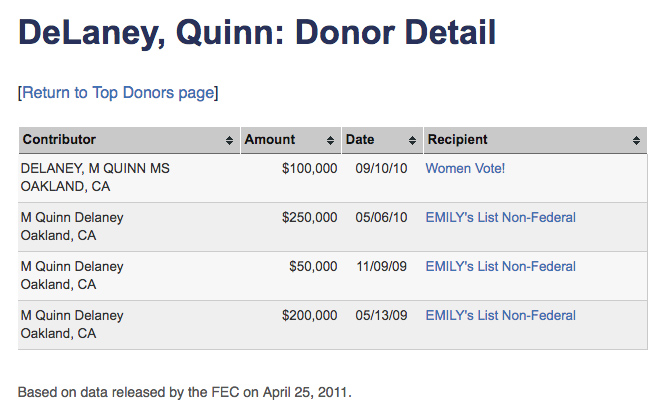Click the sort arrows icon in Contributor header
Image resolution: width=669 pixels, height=414 pixels.
(x=230, y=141)
